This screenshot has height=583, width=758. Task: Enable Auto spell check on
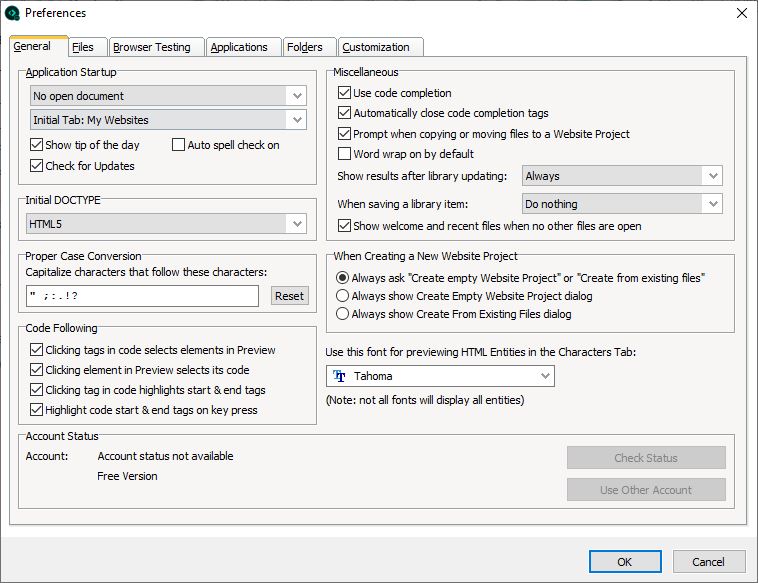click(x=178, y=145)
